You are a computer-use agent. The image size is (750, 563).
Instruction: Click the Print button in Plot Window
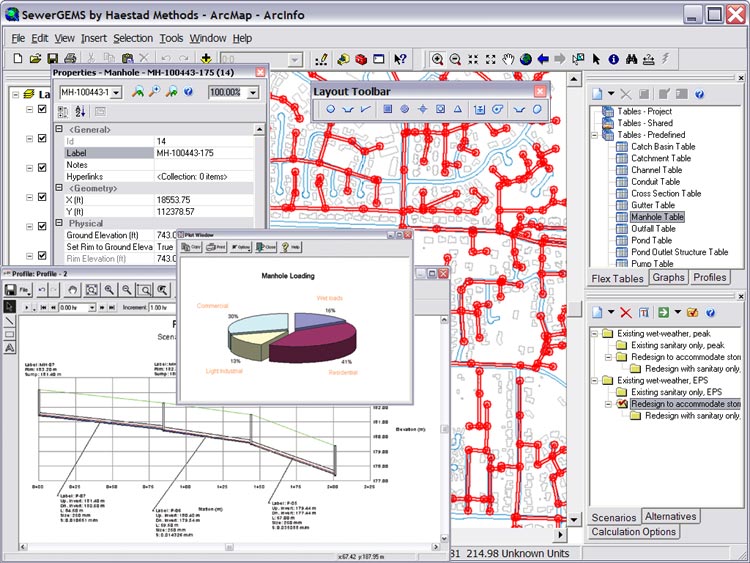click(x=216, y=247)
